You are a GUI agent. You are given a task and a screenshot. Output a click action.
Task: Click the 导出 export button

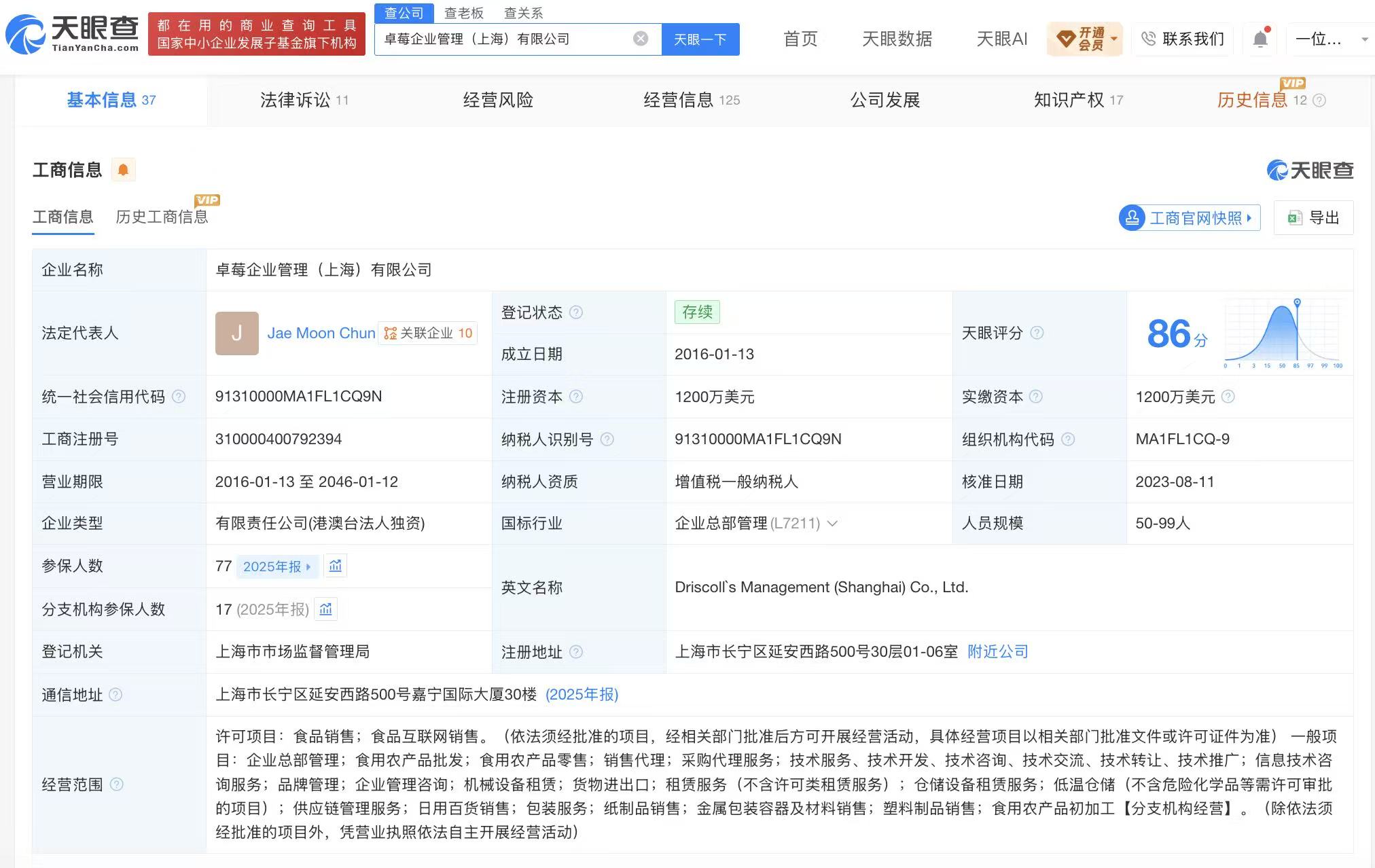[1313, 218]
